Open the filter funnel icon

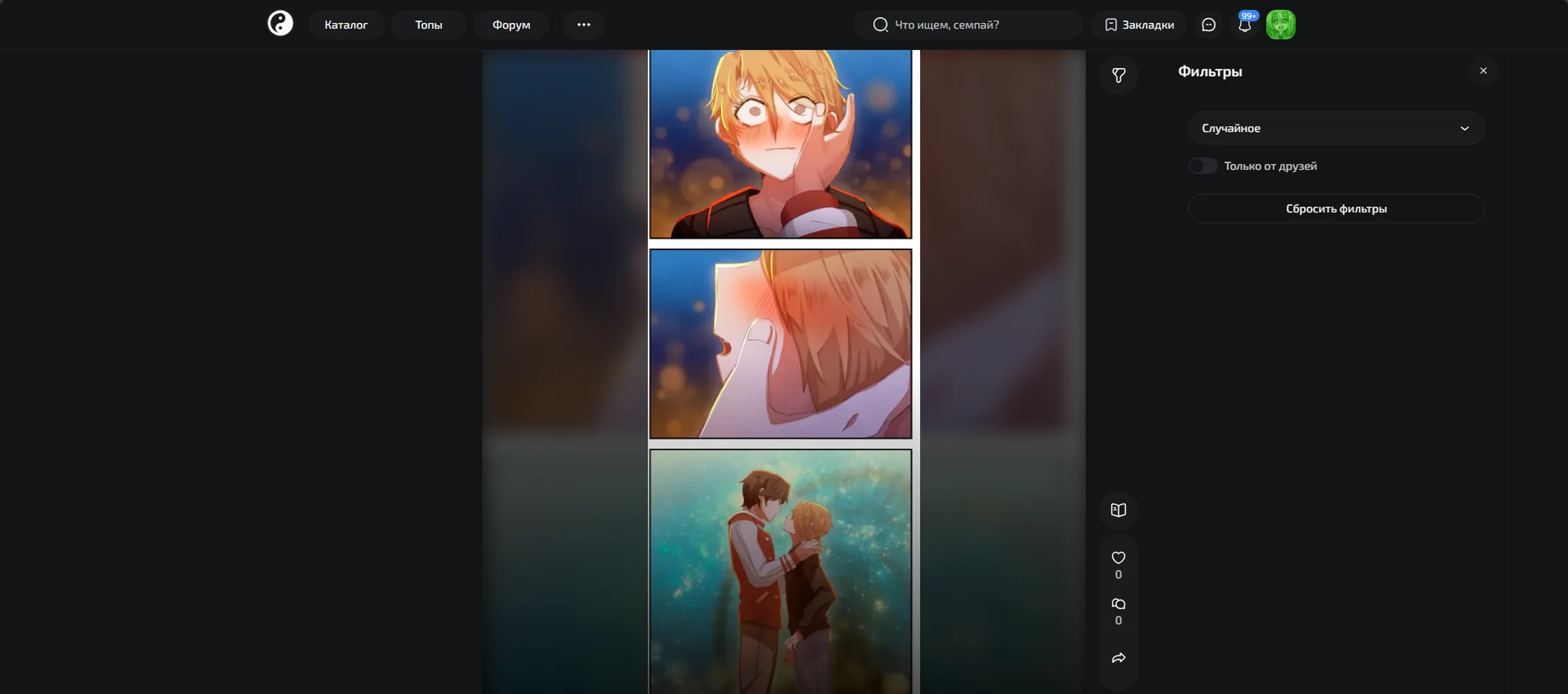pos(1118,75)
